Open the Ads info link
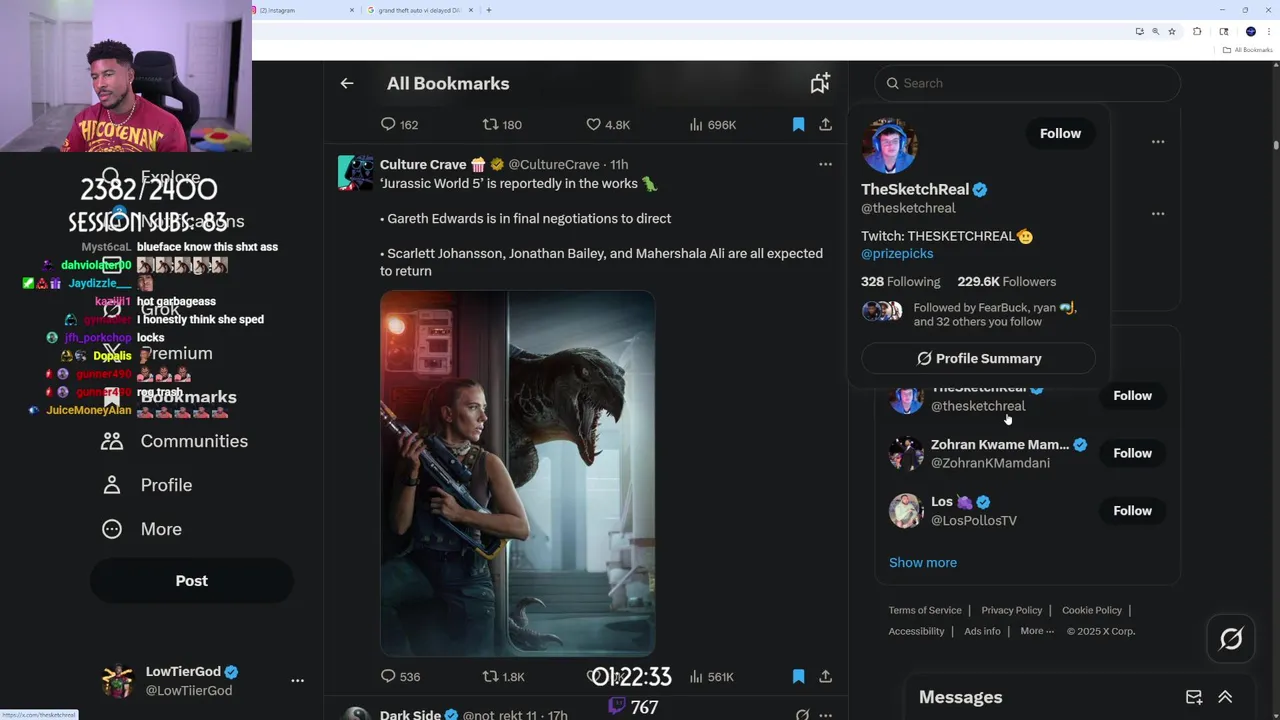 tap(982, 631)
